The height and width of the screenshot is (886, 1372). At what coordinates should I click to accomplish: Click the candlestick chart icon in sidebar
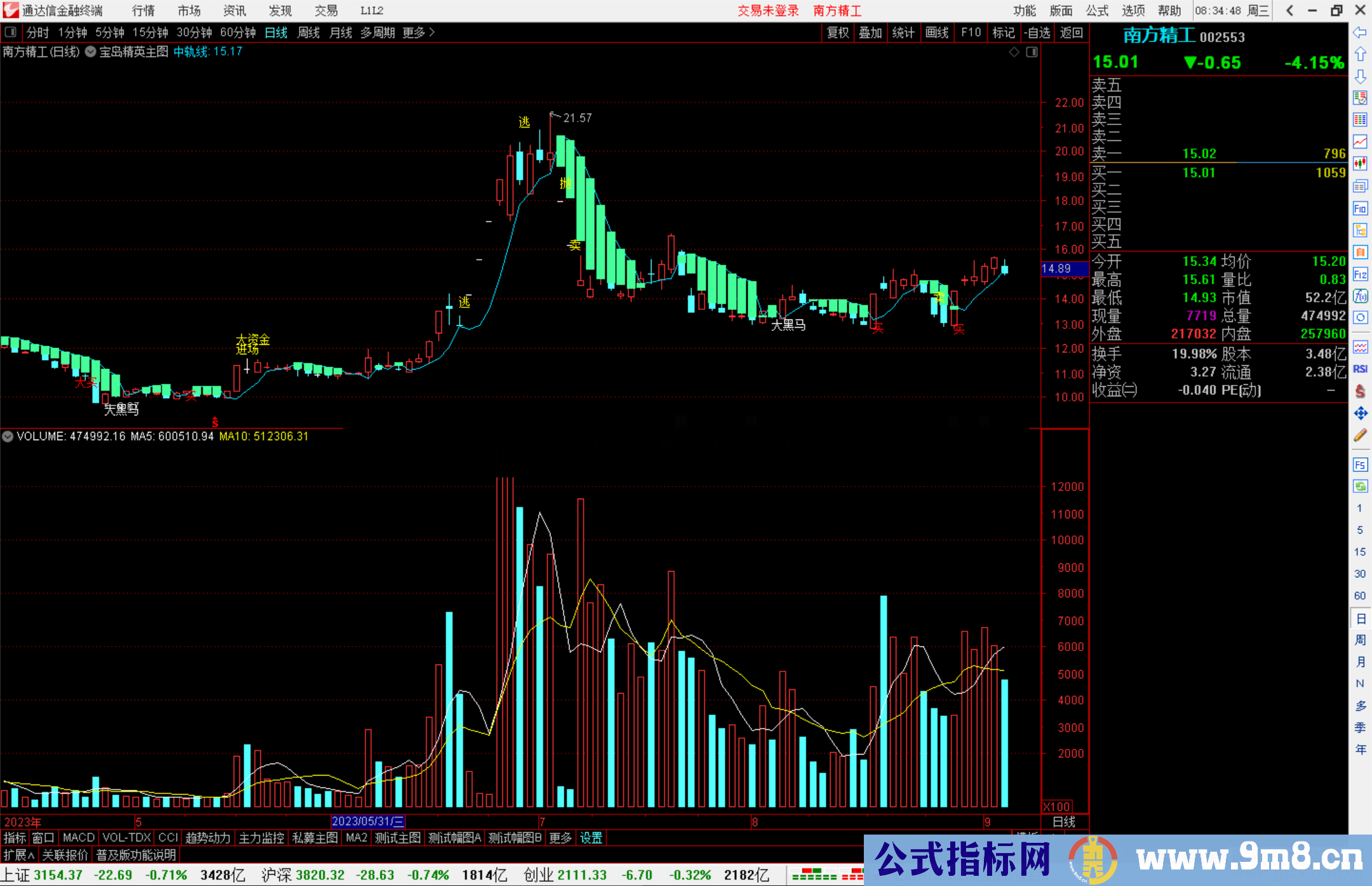coord(1360,163)
